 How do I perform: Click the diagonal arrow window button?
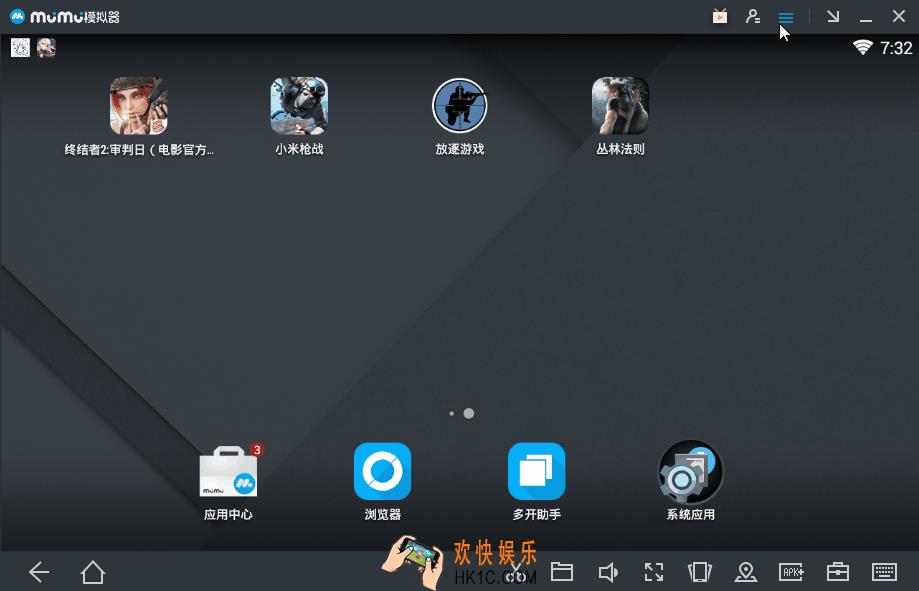click(833, 16)
